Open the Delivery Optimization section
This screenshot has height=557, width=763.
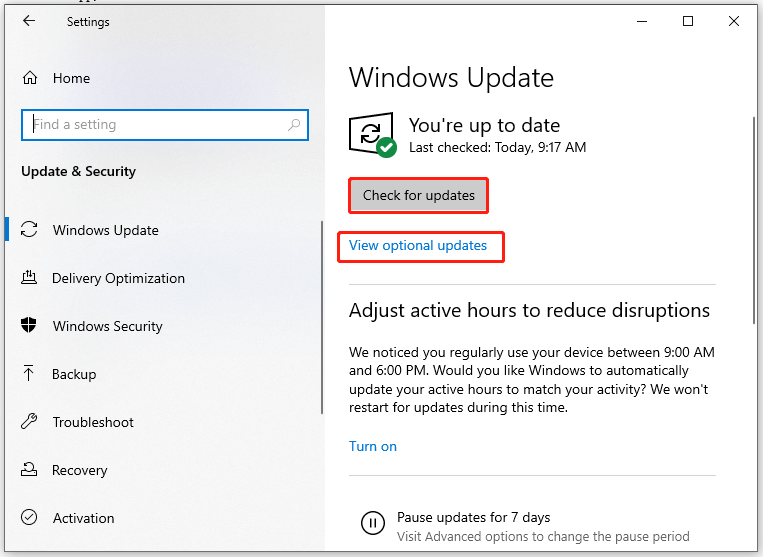118,278
